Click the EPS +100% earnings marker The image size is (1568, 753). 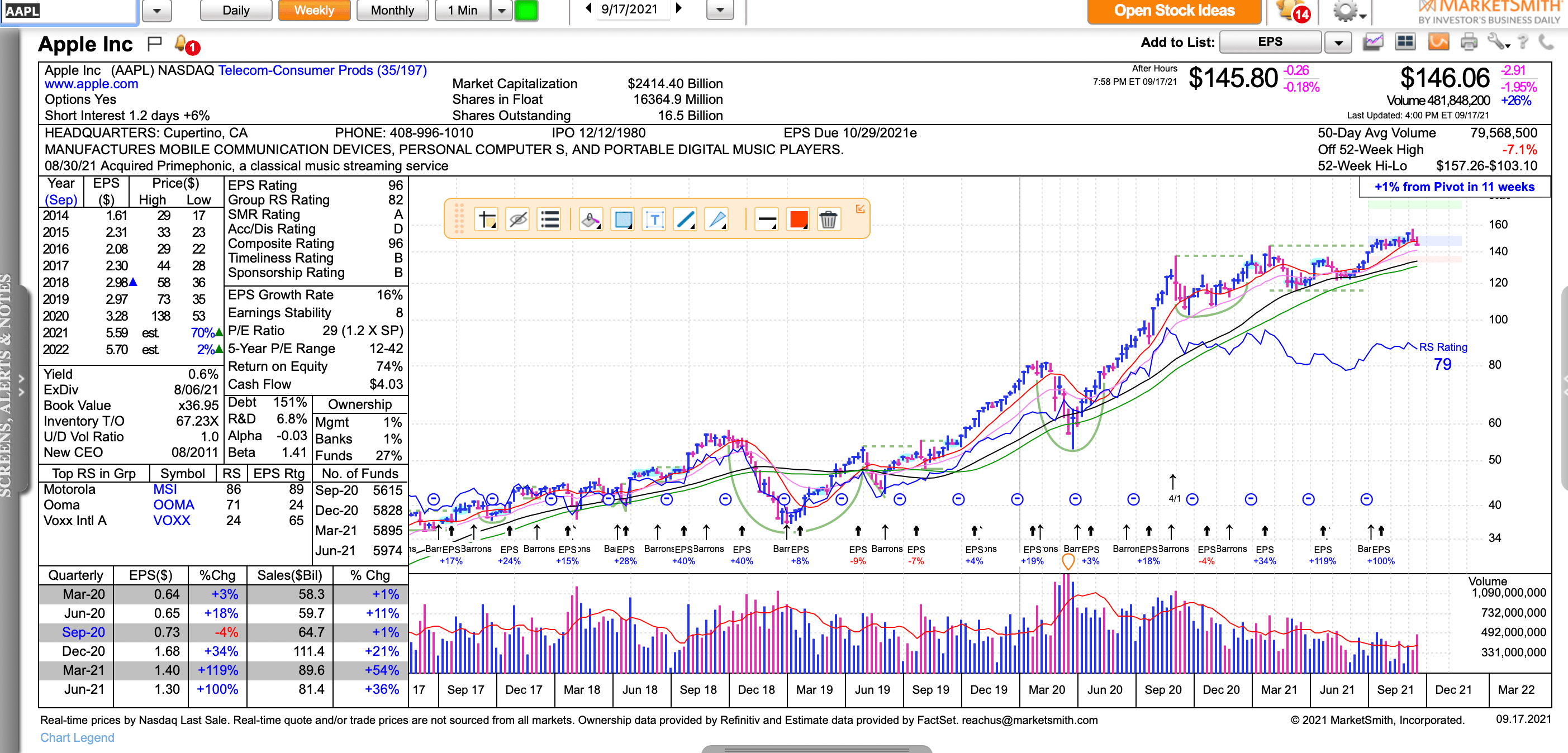click(x=1380, y=555)
